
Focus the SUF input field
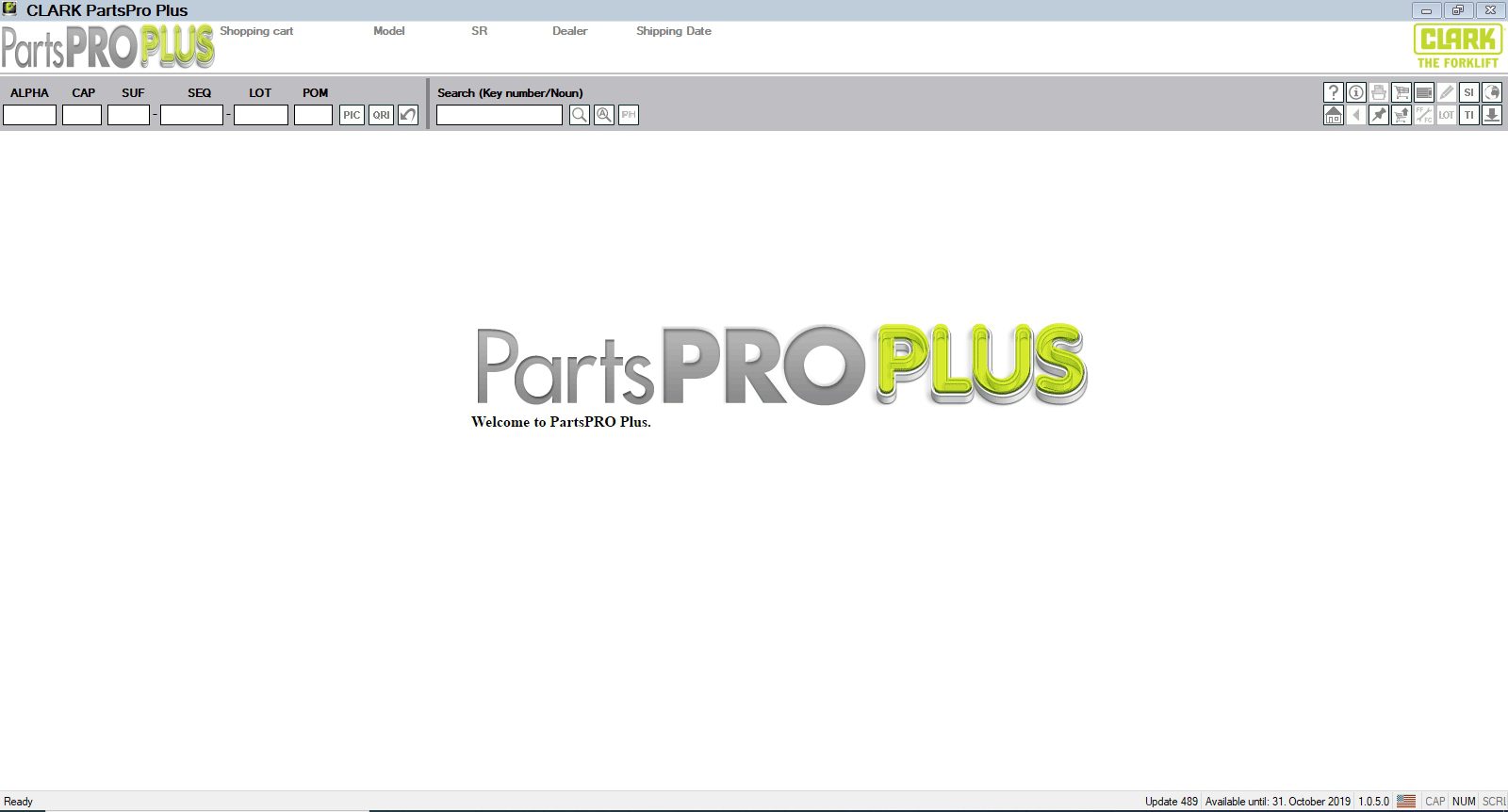129,115
